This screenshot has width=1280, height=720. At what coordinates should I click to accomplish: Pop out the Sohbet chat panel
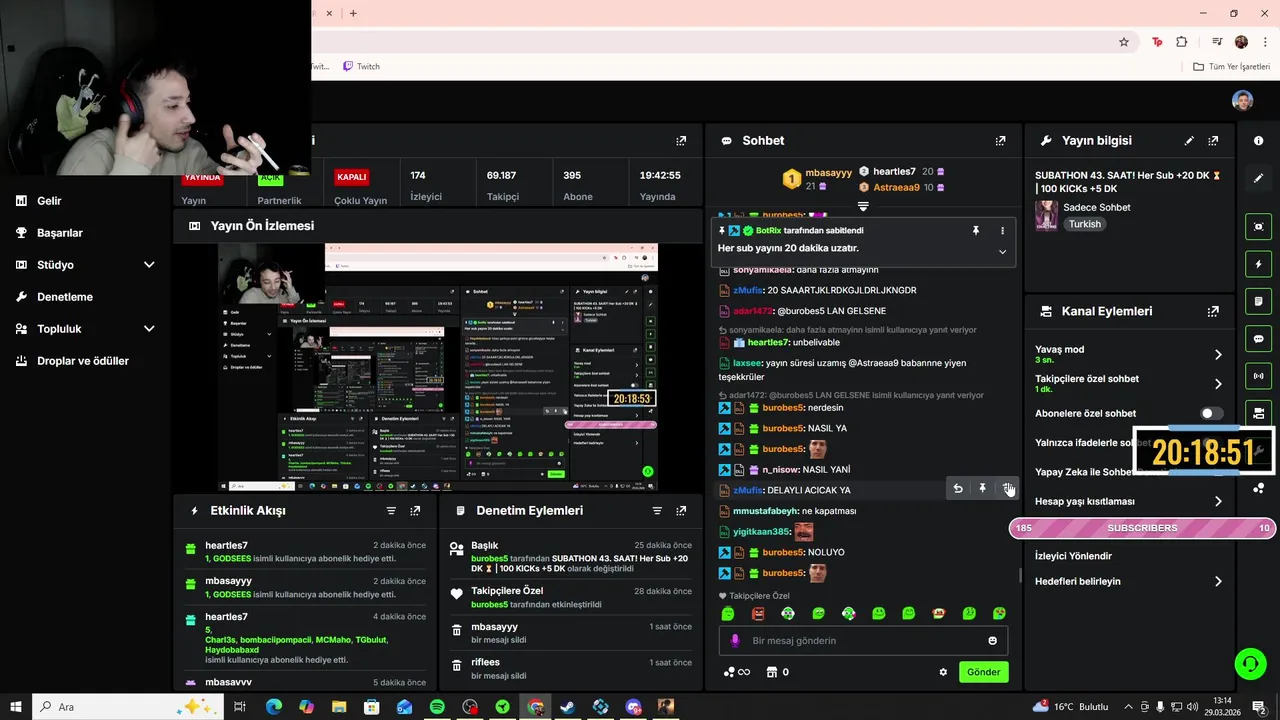(1000, 141)
